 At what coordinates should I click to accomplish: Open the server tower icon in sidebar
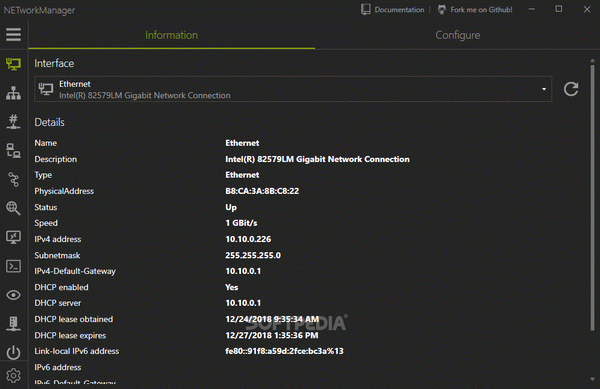tap(13, 324)
